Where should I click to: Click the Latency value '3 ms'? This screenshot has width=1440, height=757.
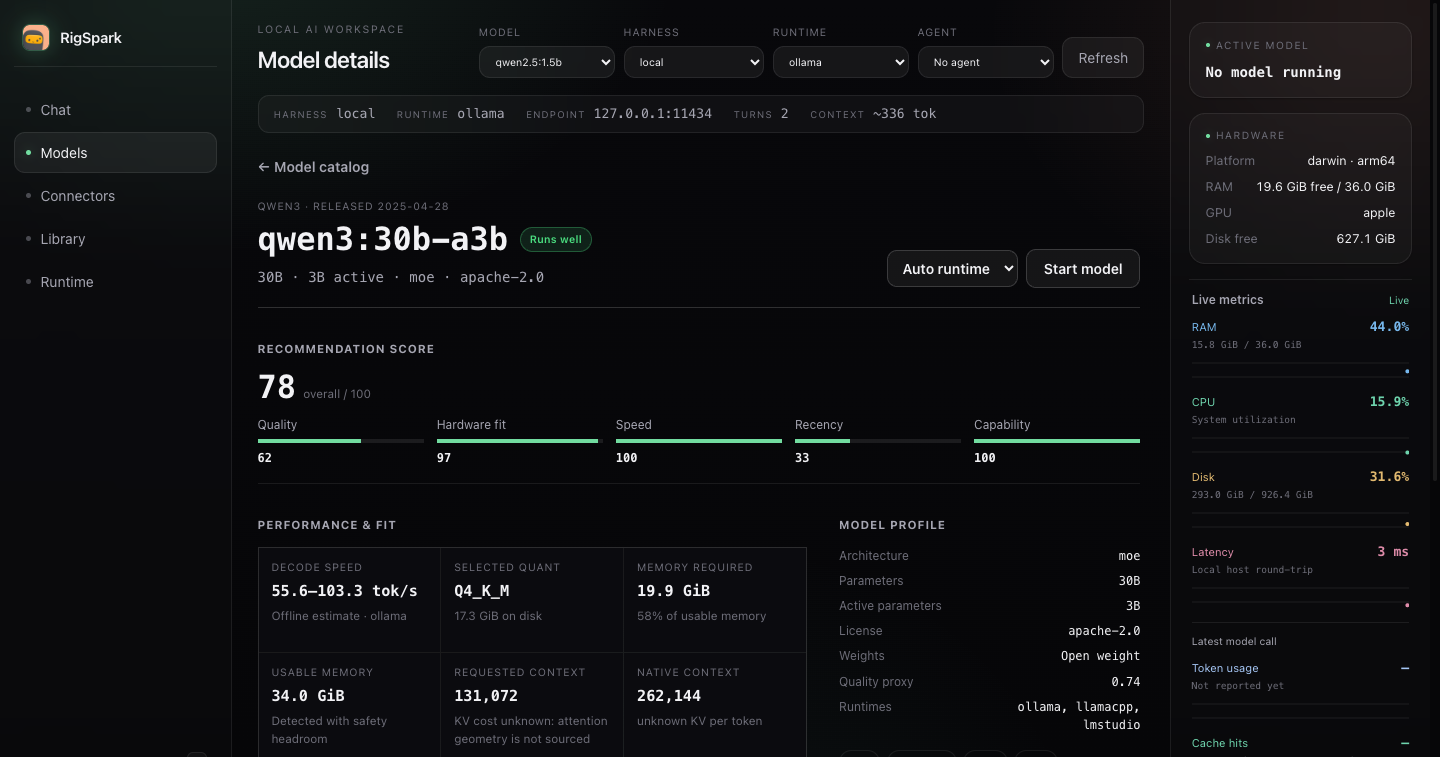1393,552
